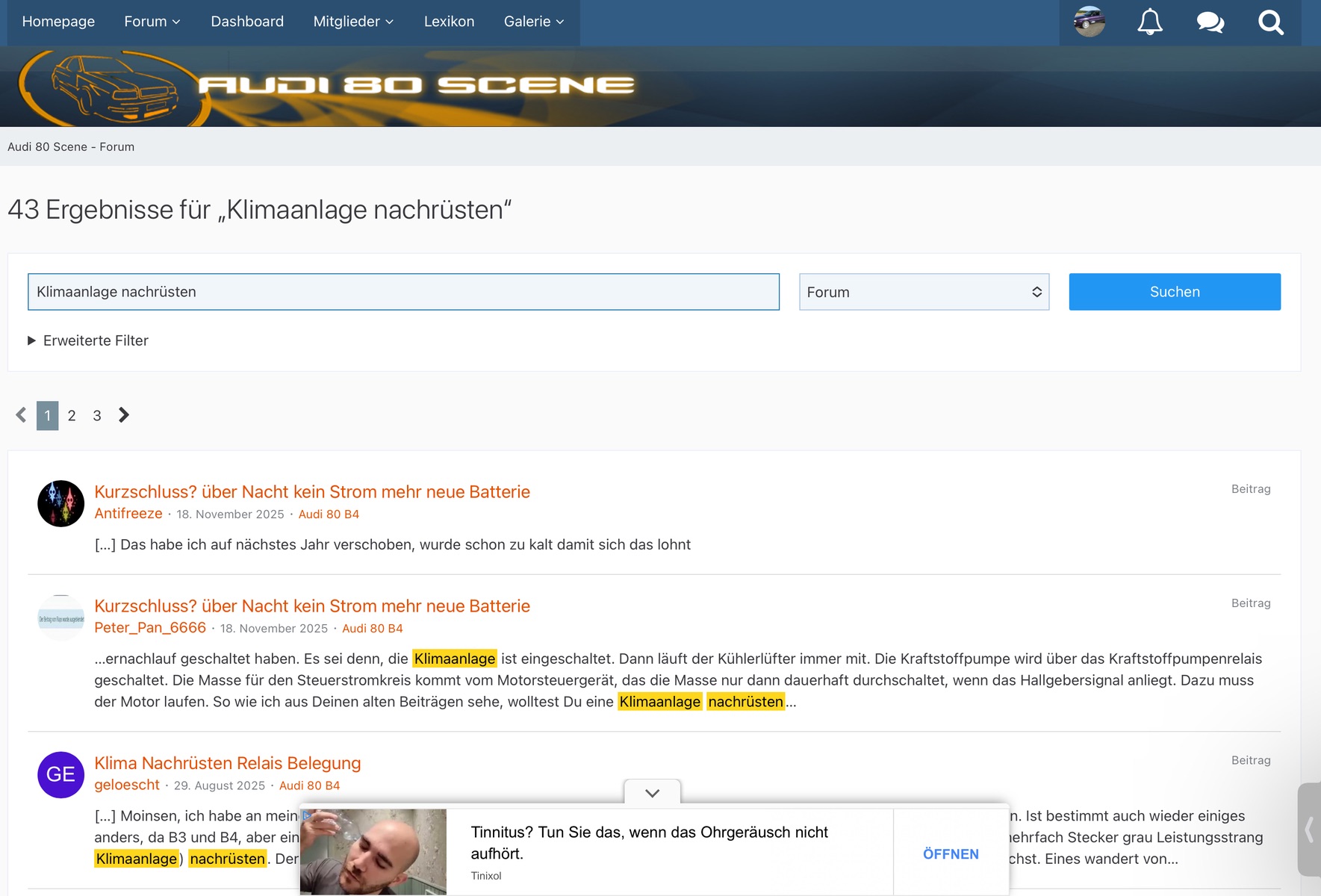The height and width of the screenshot is (896, 1321).
Task: Open the Forum search scope dropdown
Action: (x=924, y=292)
